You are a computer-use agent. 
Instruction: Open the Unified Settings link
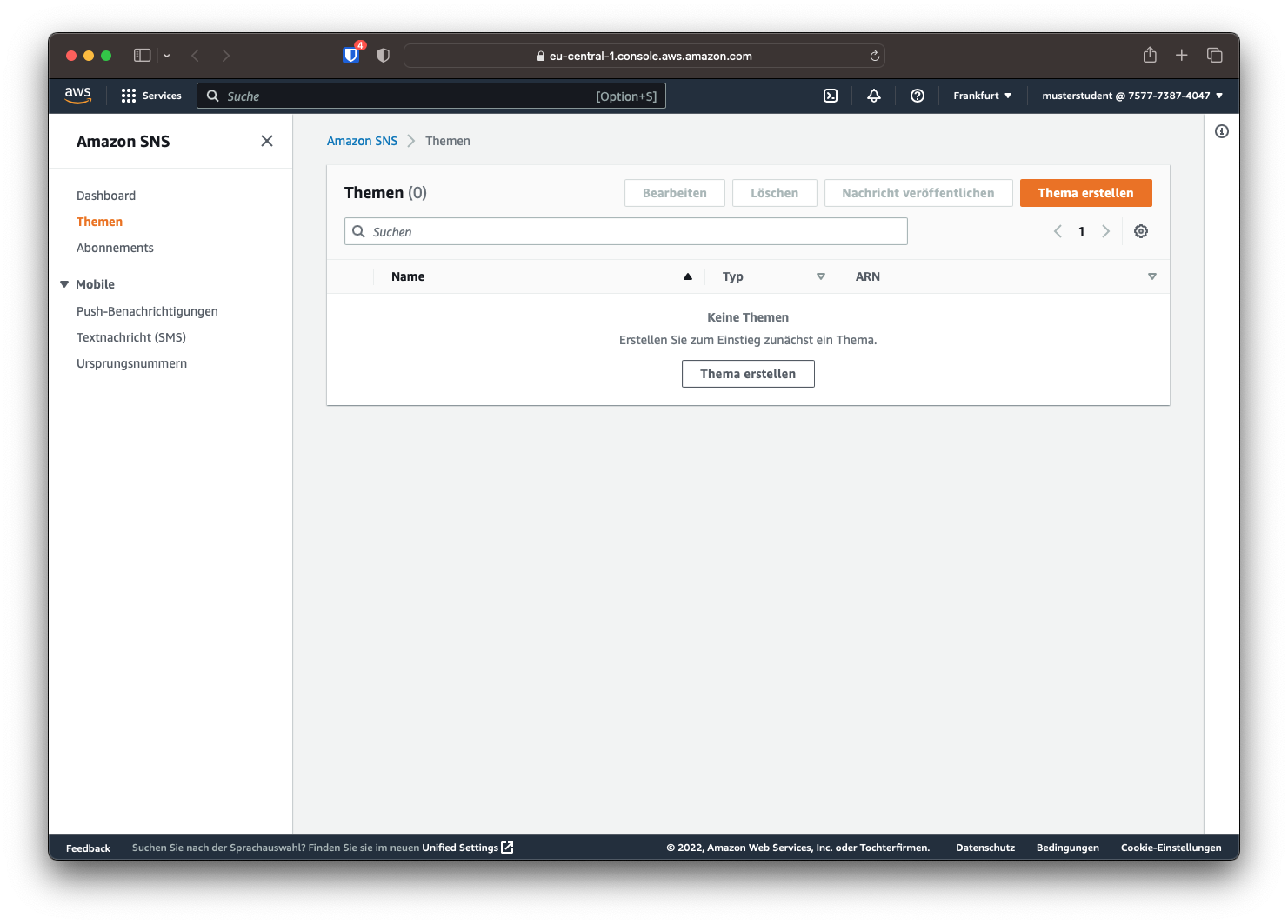coord(460,848)
